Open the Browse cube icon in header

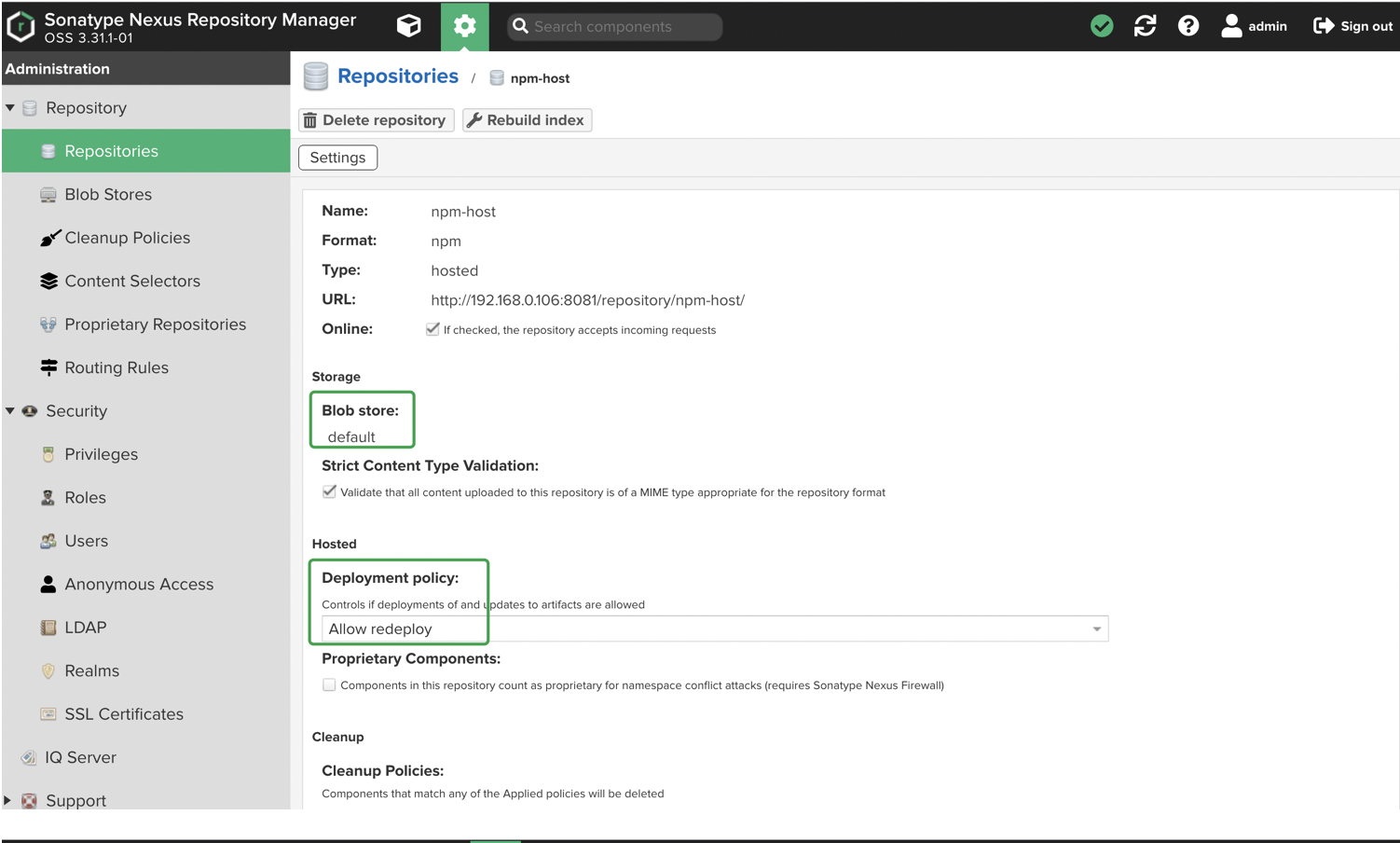coord(408,26)
